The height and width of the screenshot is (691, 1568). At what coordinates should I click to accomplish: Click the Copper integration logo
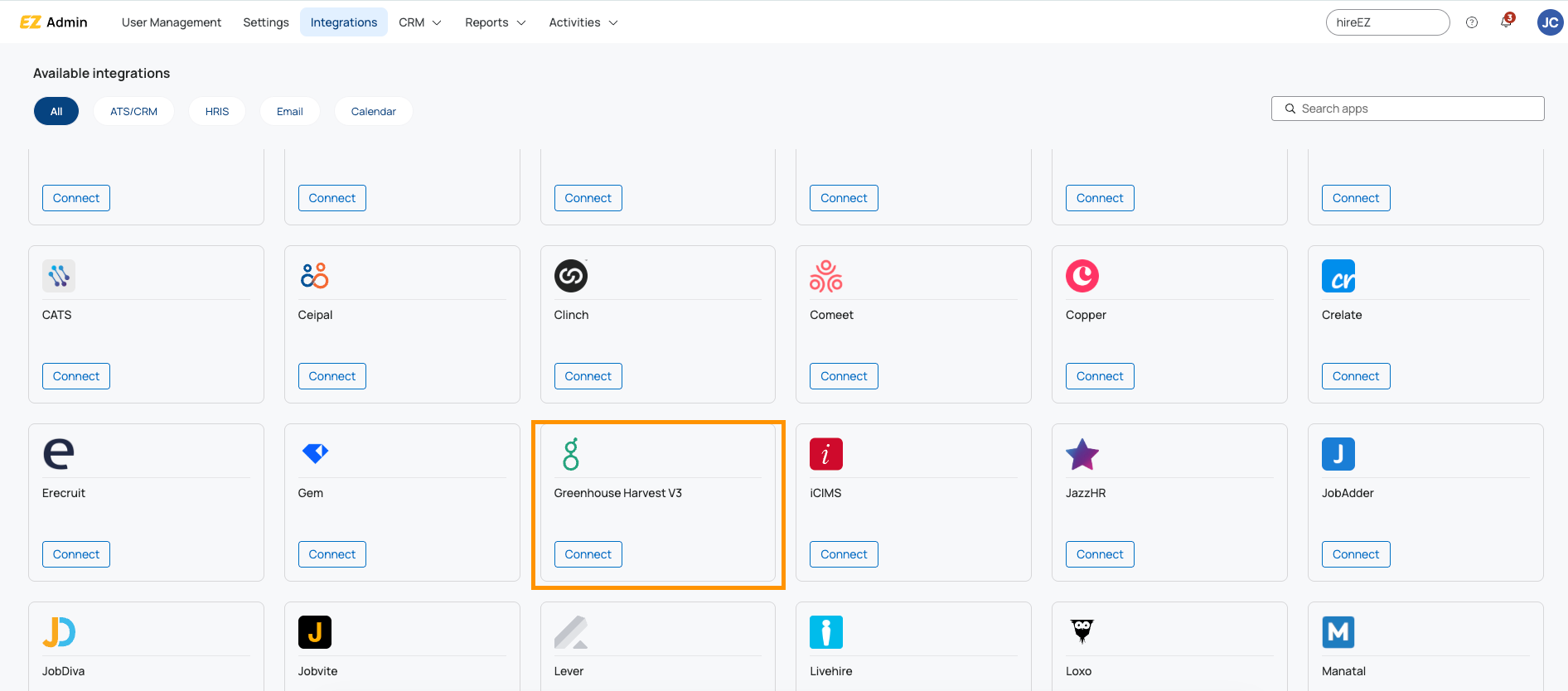click(1082, 276)
